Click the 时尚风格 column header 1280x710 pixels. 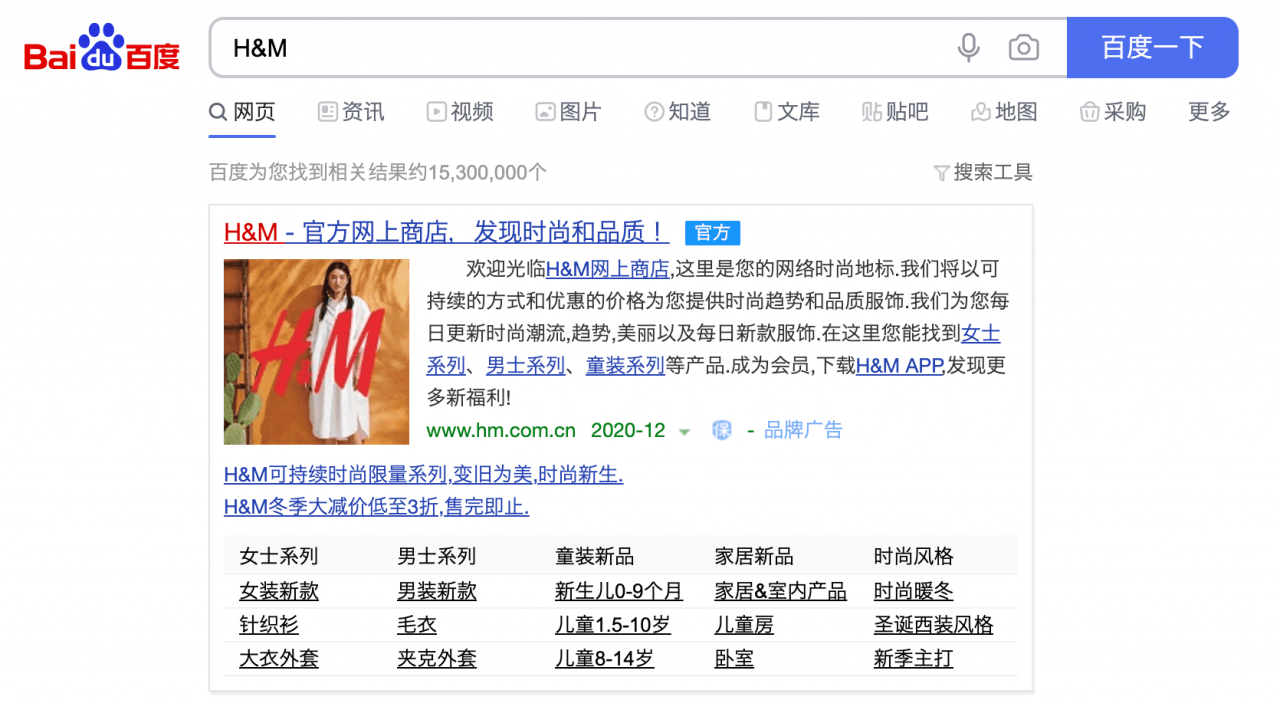tap(914, 556)
